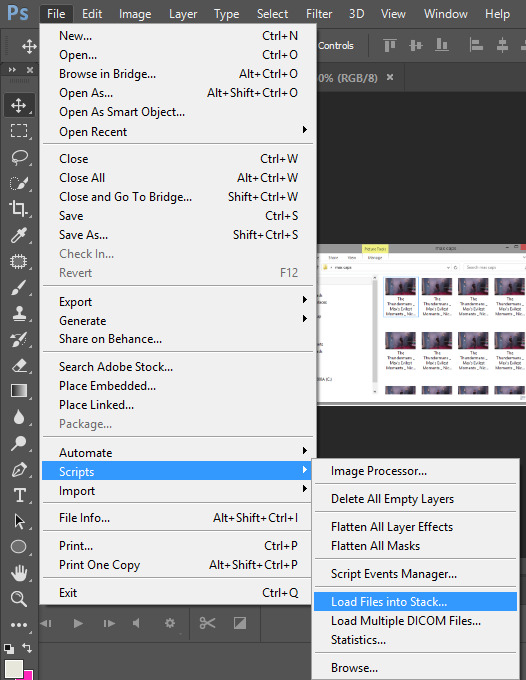
Task: Open the timeline settings gear
Action: pyautogui.click(x=170, y=623)
